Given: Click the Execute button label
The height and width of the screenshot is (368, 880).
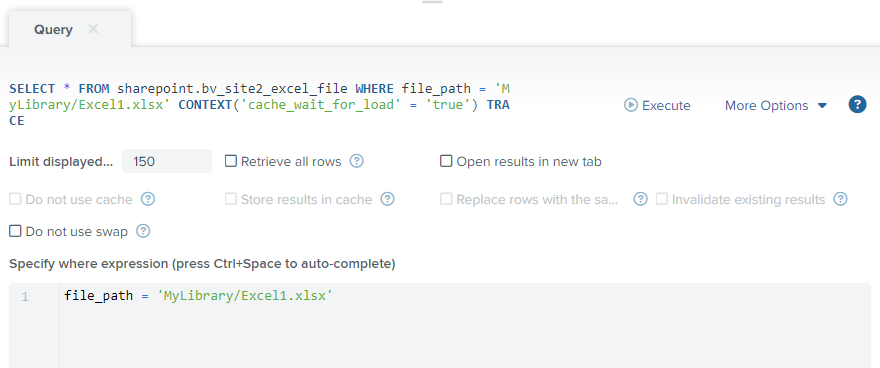Looking at the screenshot, I should pos(666,105).
